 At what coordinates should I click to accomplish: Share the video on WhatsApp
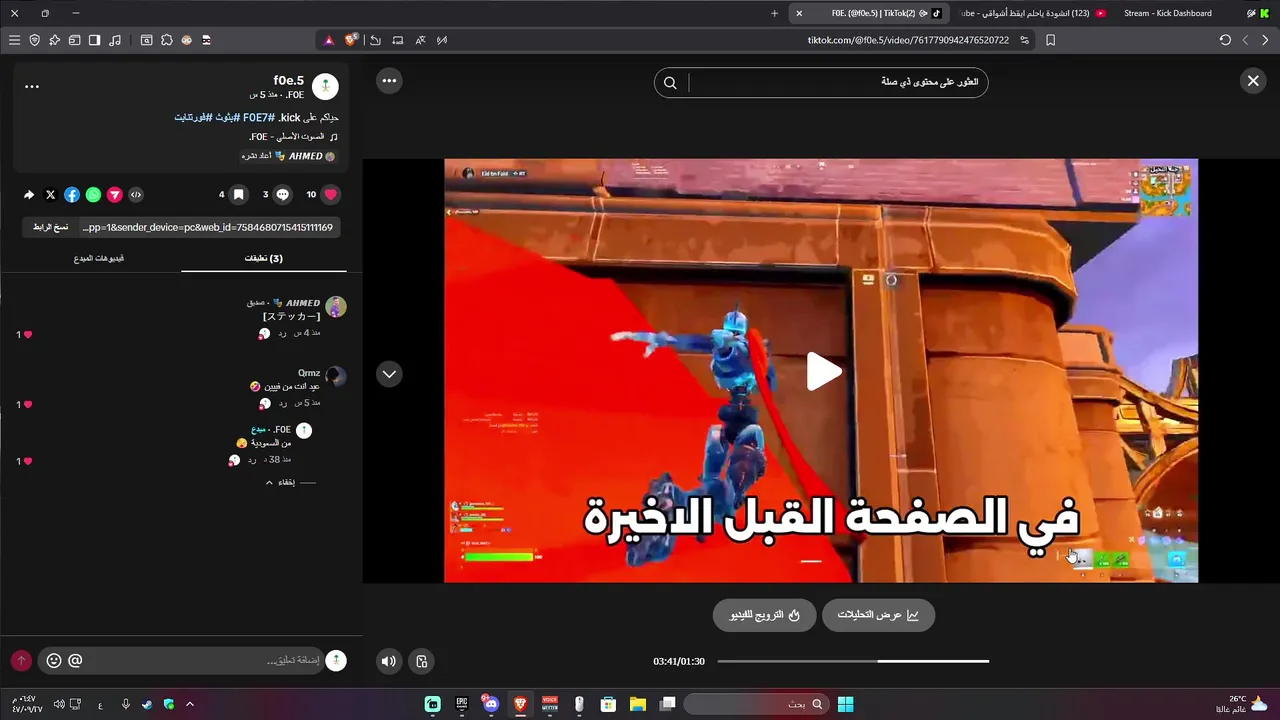tap(93, 195)
